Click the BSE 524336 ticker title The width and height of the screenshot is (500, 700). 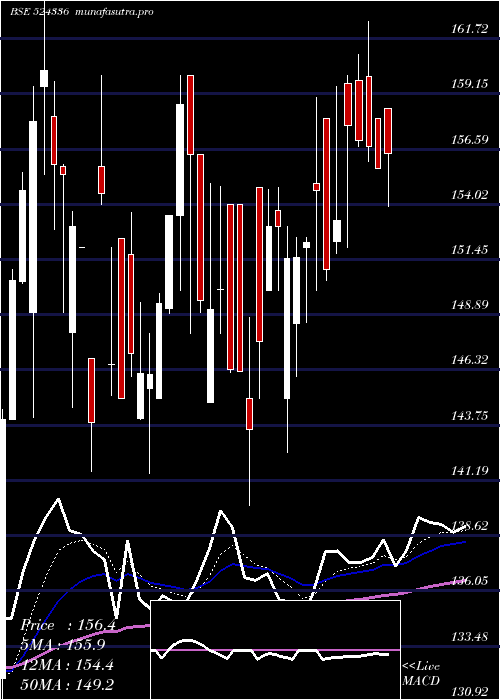(39, 12)
